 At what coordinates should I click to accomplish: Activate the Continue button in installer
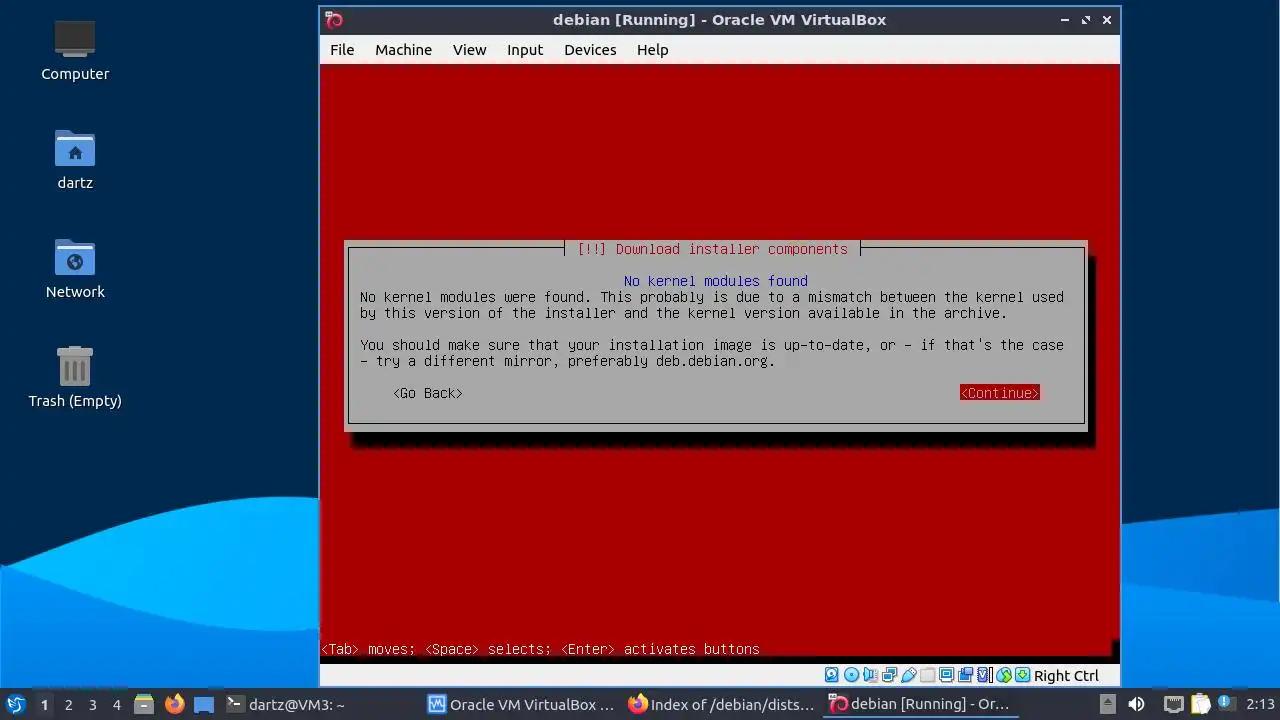1000,393
